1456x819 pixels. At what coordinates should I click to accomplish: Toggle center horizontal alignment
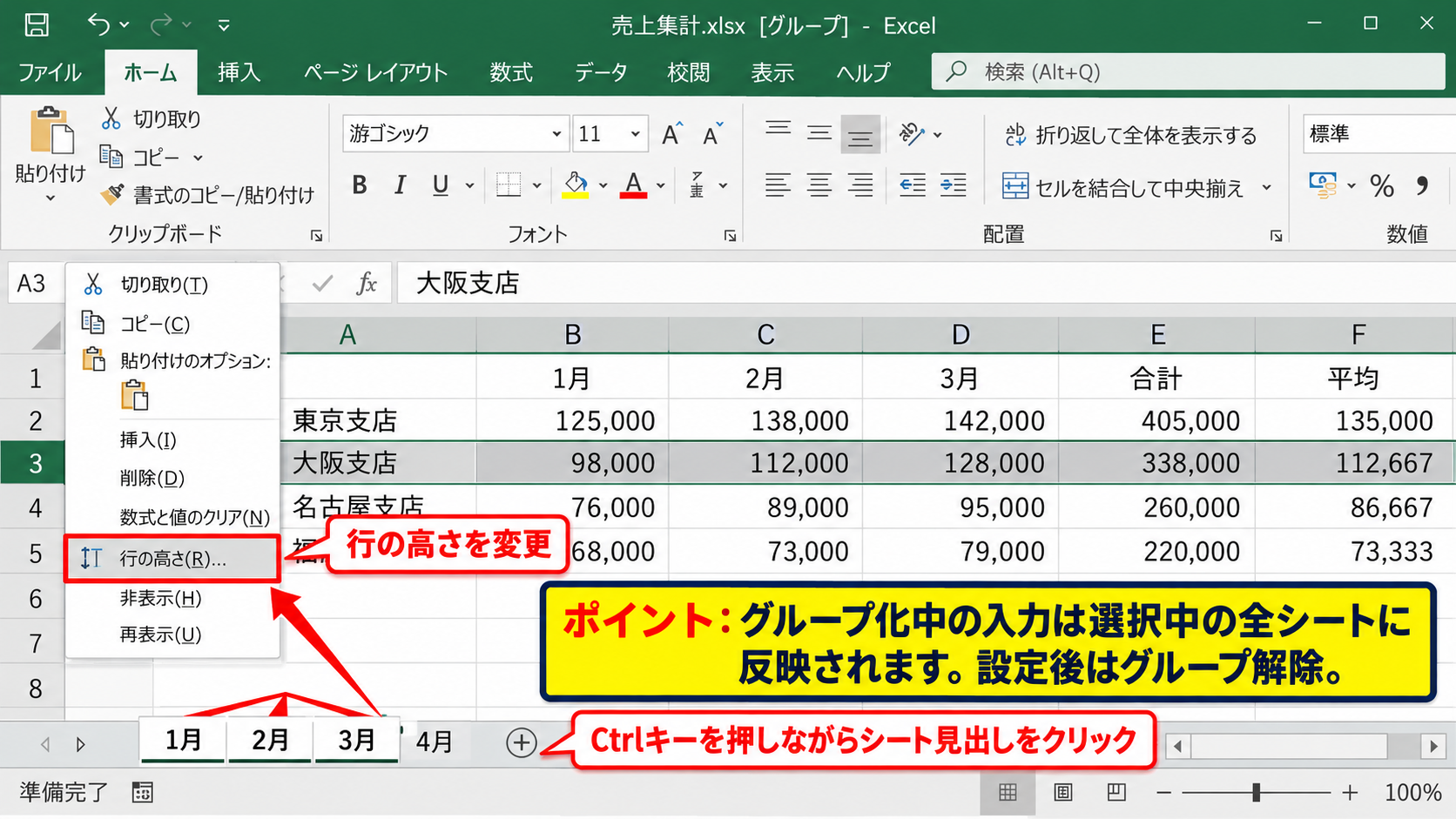point(819,185)
